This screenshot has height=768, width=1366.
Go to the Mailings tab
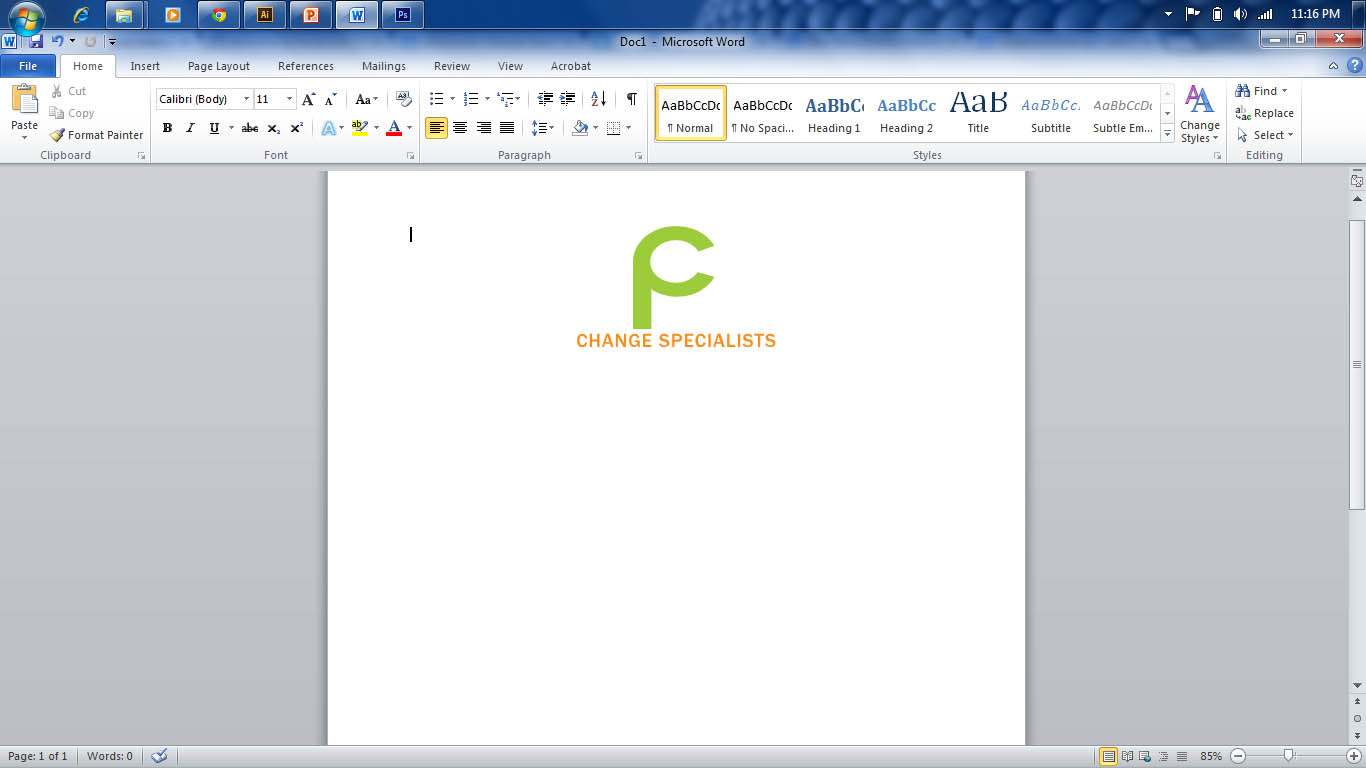(384, 66)
